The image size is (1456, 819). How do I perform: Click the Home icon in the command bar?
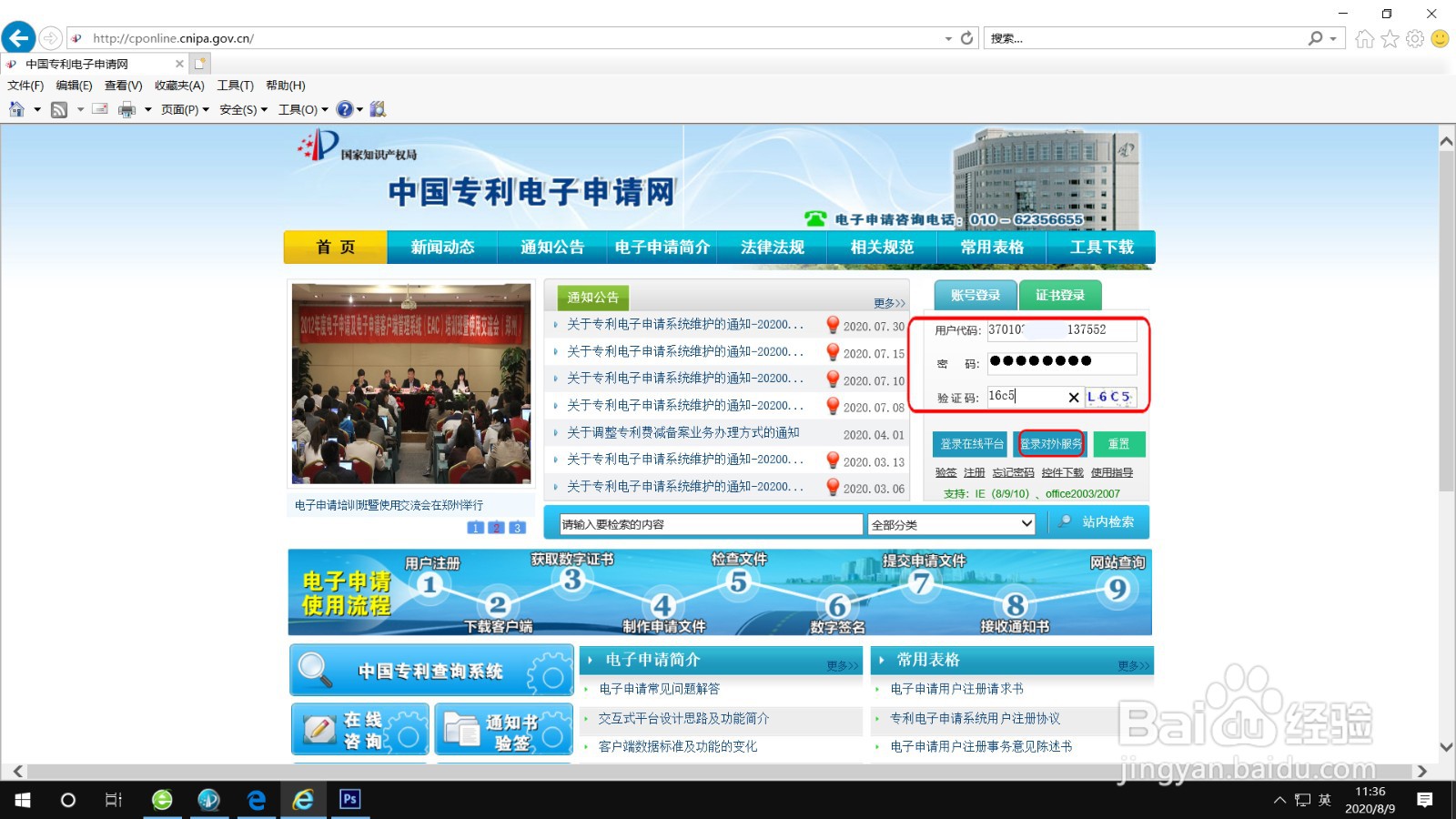coord(16,109)
